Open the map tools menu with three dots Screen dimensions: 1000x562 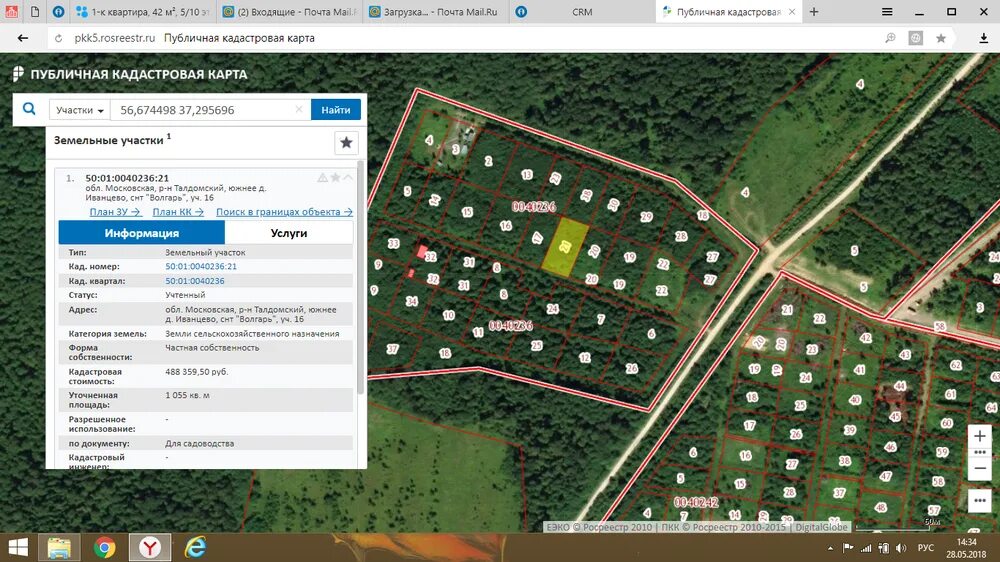click(x=980, y=501)
